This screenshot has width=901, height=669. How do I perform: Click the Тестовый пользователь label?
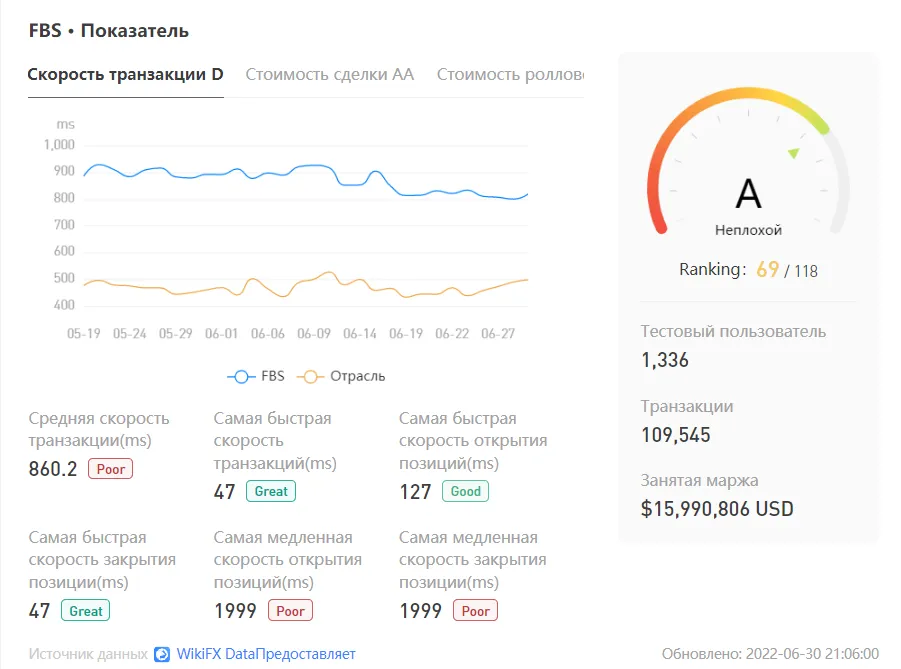[733, 332]
